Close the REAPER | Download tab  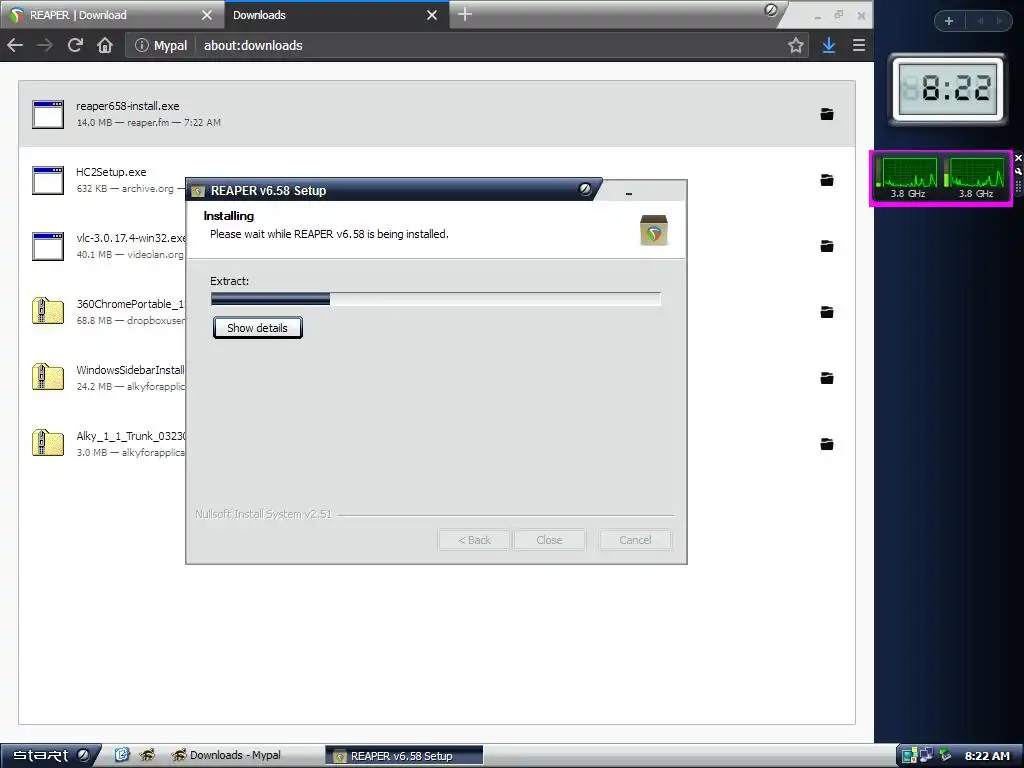click(206, 15)
